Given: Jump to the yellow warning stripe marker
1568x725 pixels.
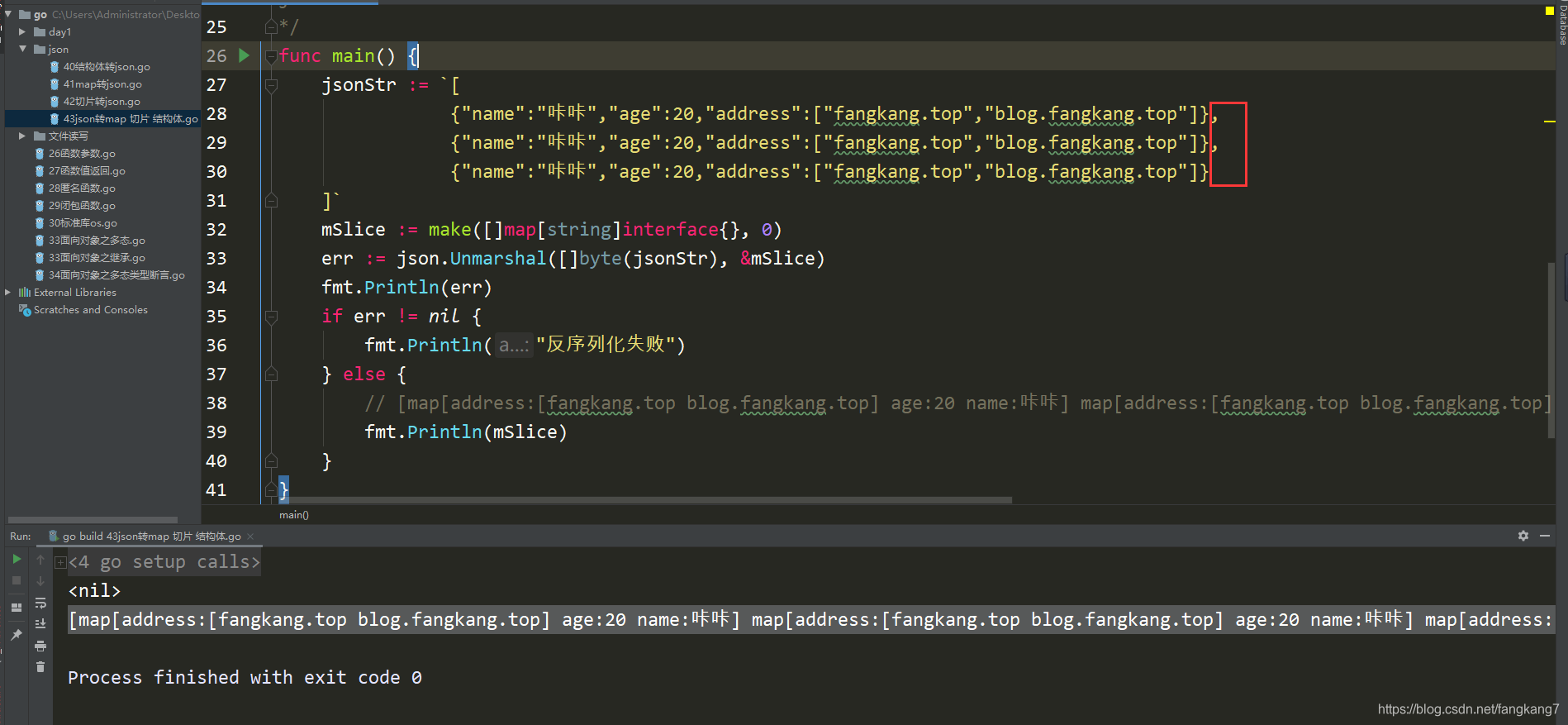Looking at the screenshot, I should (x=1550, y=122).
